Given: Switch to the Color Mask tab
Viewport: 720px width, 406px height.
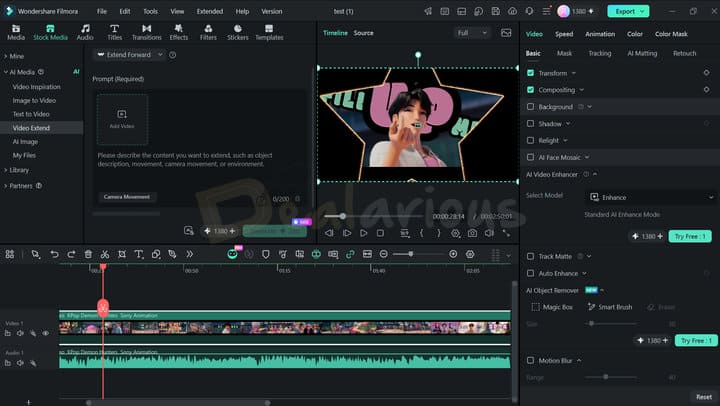Looking at the screenshot, I should [x=671, y=34].
